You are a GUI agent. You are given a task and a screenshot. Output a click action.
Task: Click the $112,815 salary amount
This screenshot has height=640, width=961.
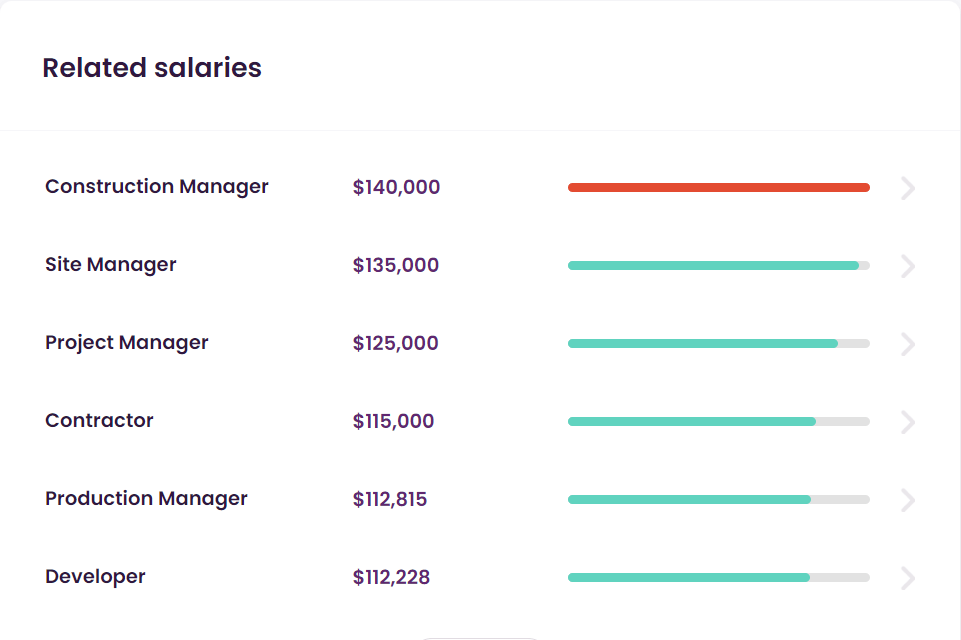(390, 499)
